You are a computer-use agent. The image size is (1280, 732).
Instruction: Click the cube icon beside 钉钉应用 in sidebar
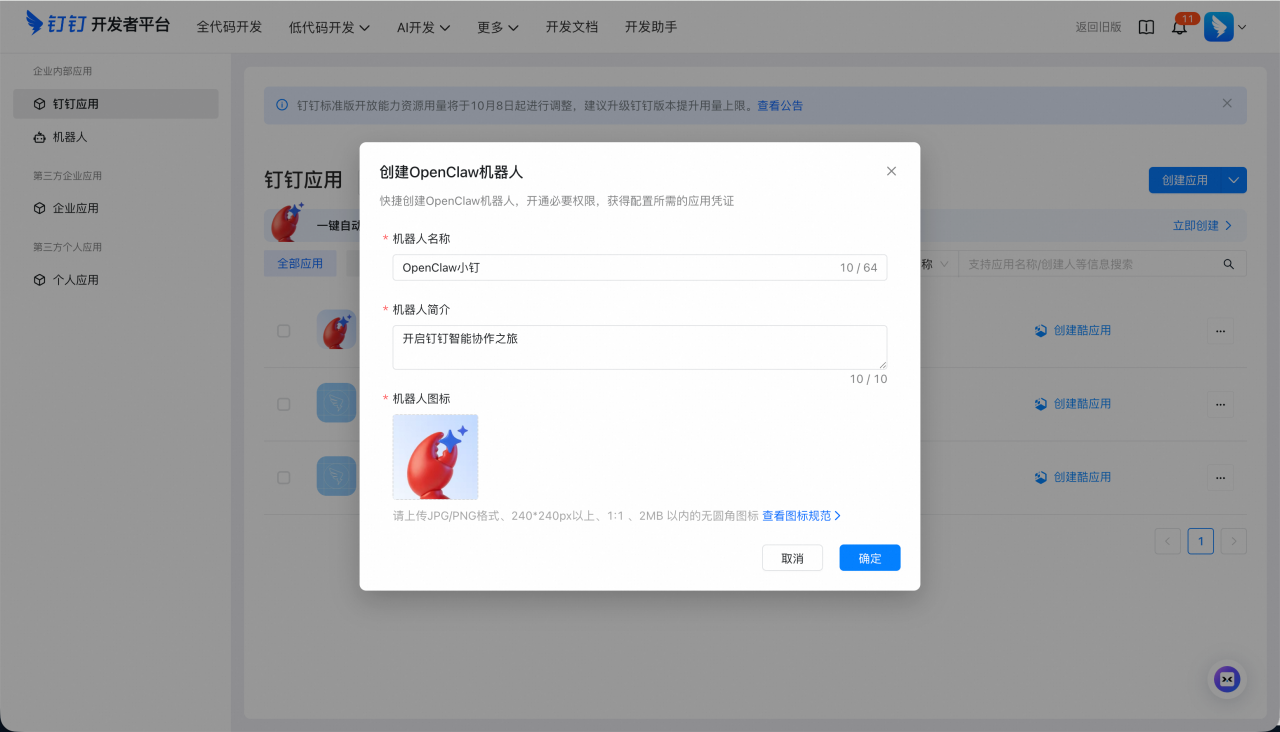(40, 104)
